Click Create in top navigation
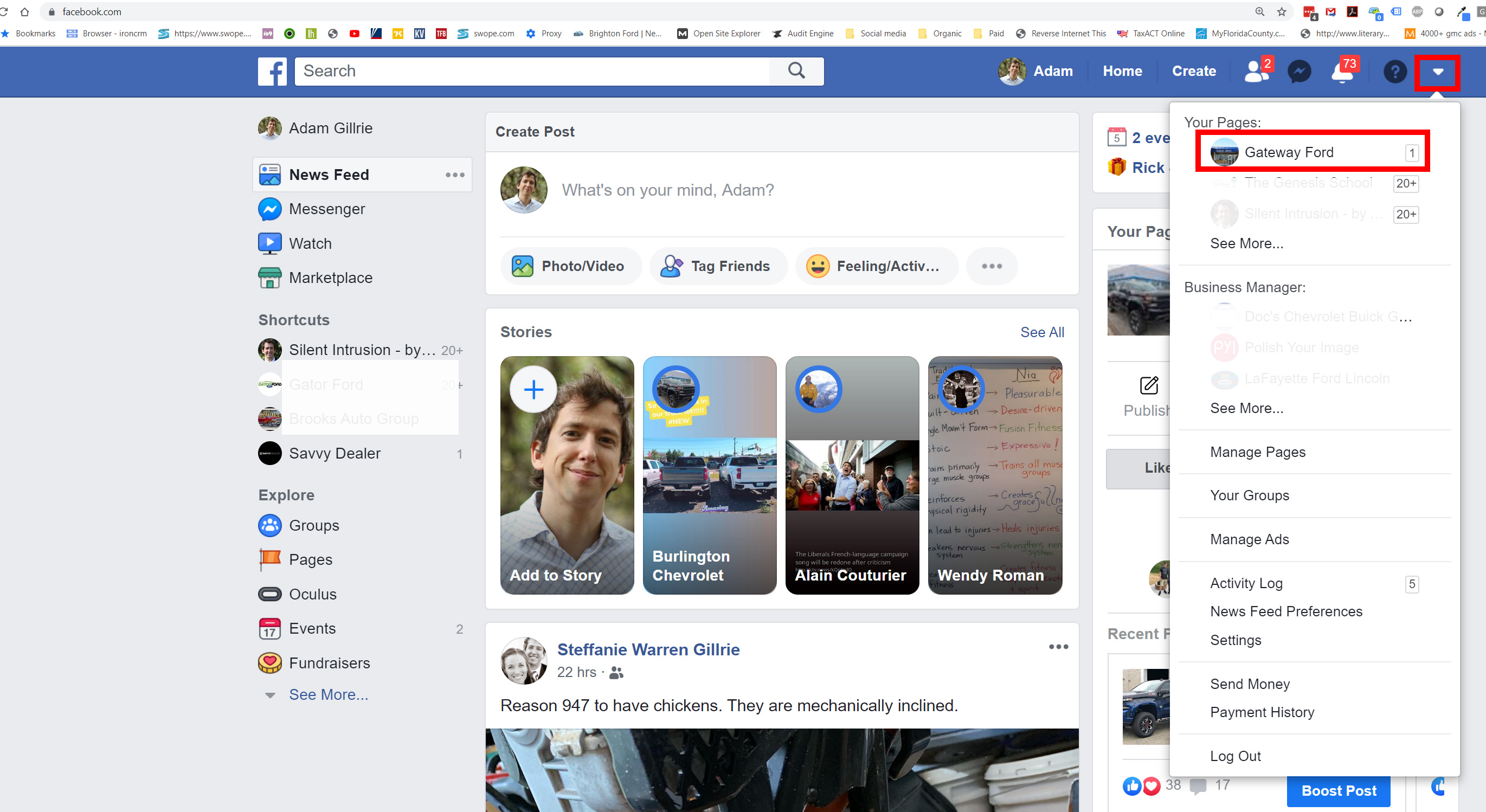This screenshot has width=1486, height=812. tap(1194, 71)
